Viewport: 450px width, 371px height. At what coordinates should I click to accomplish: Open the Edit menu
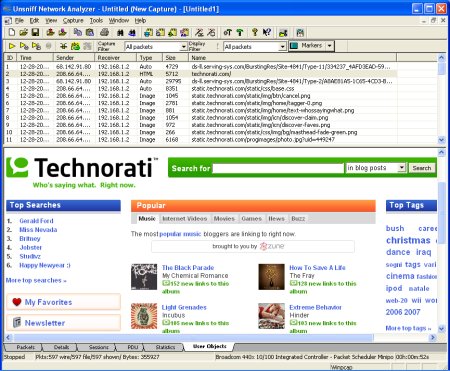pyautogui.click(x=34, y=21)
